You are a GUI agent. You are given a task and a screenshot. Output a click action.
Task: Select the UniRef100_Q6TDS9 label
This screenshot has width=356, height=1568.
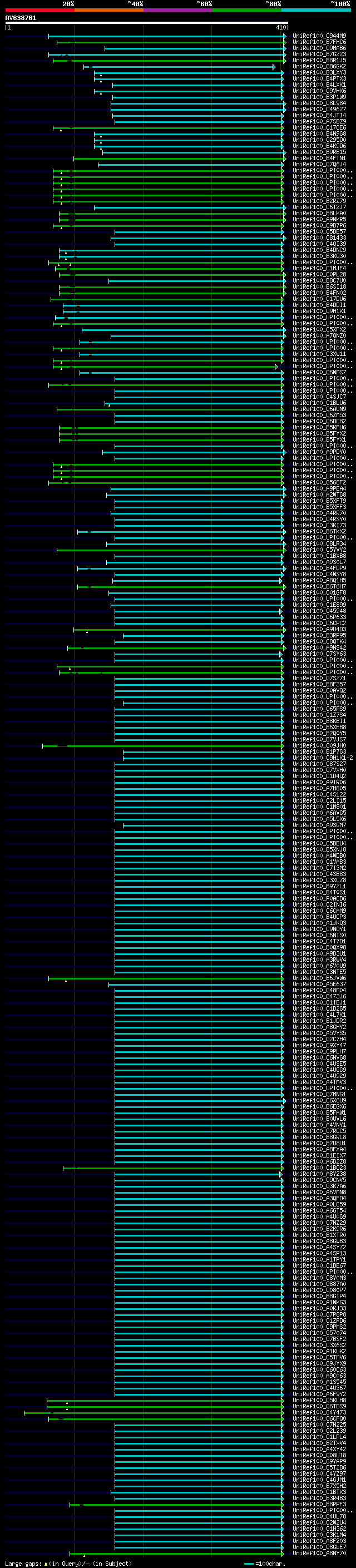pos(319,1406)
